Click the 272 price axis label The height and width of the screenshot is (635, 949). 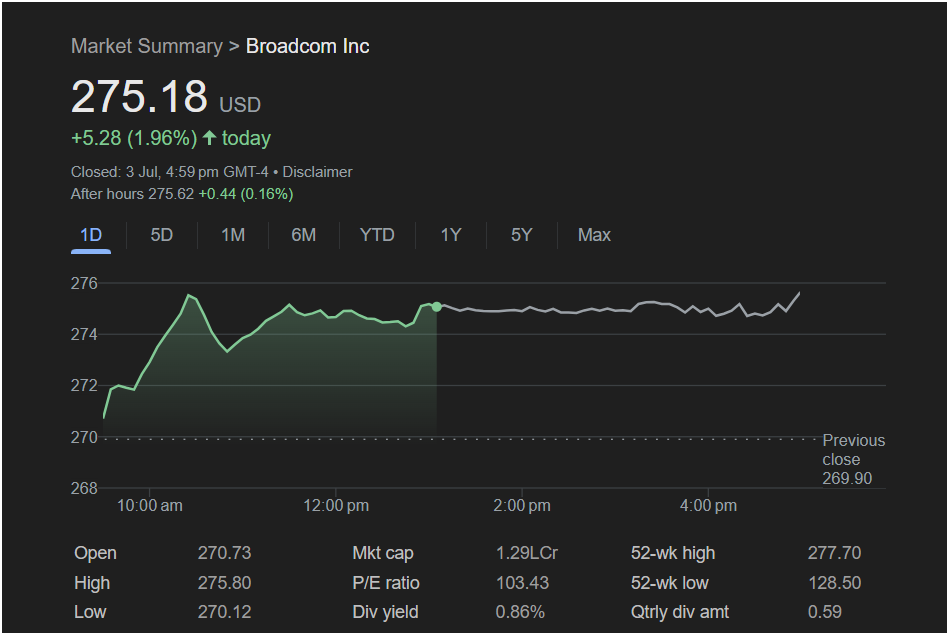click(x=84, y=386)
